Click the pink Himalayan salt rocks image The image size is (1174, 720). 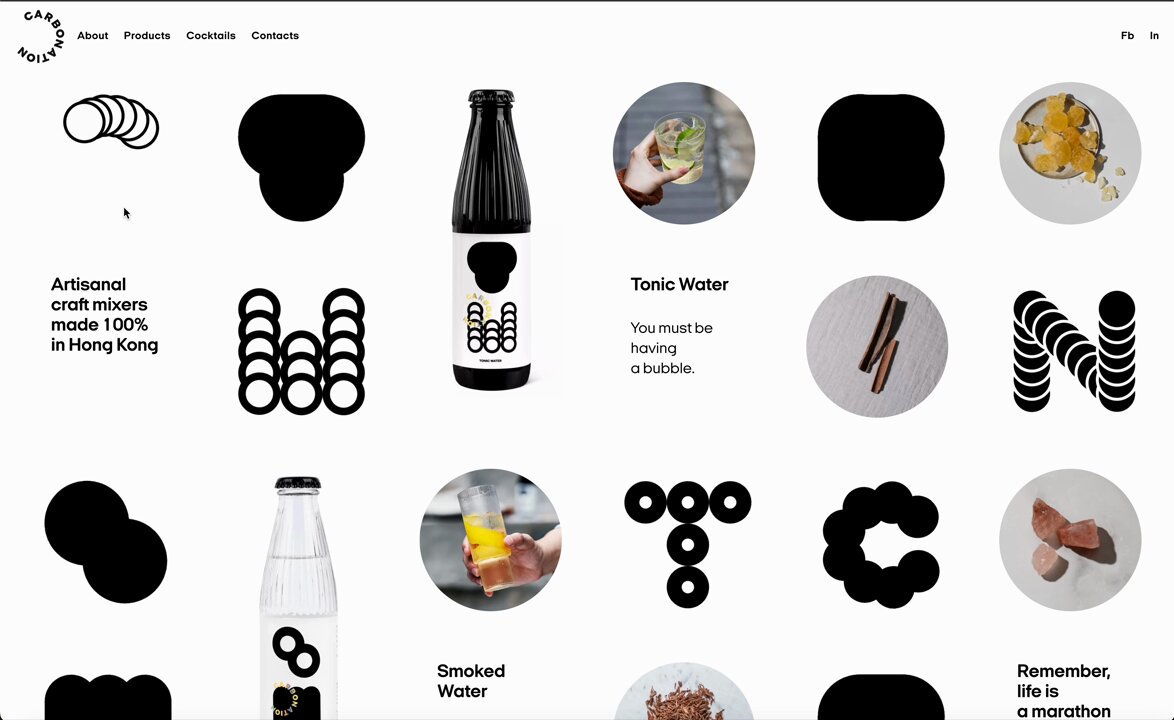(1070, 540)
